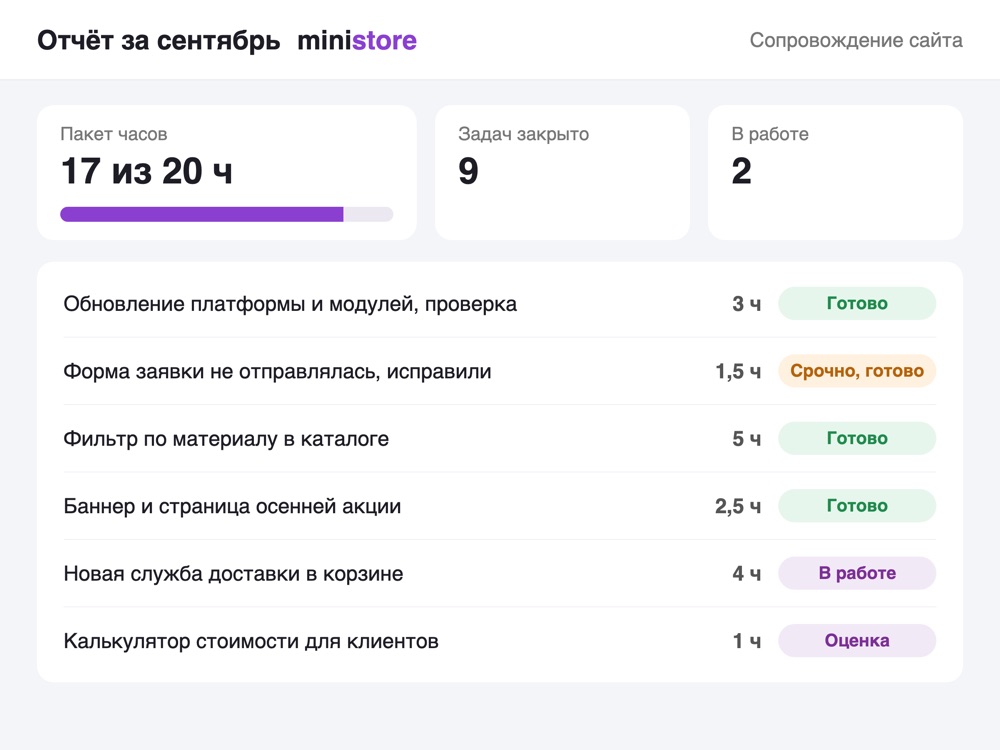The image size is (1000, 750).
Task: Click the ministore logo
Action: click(357, 40)
